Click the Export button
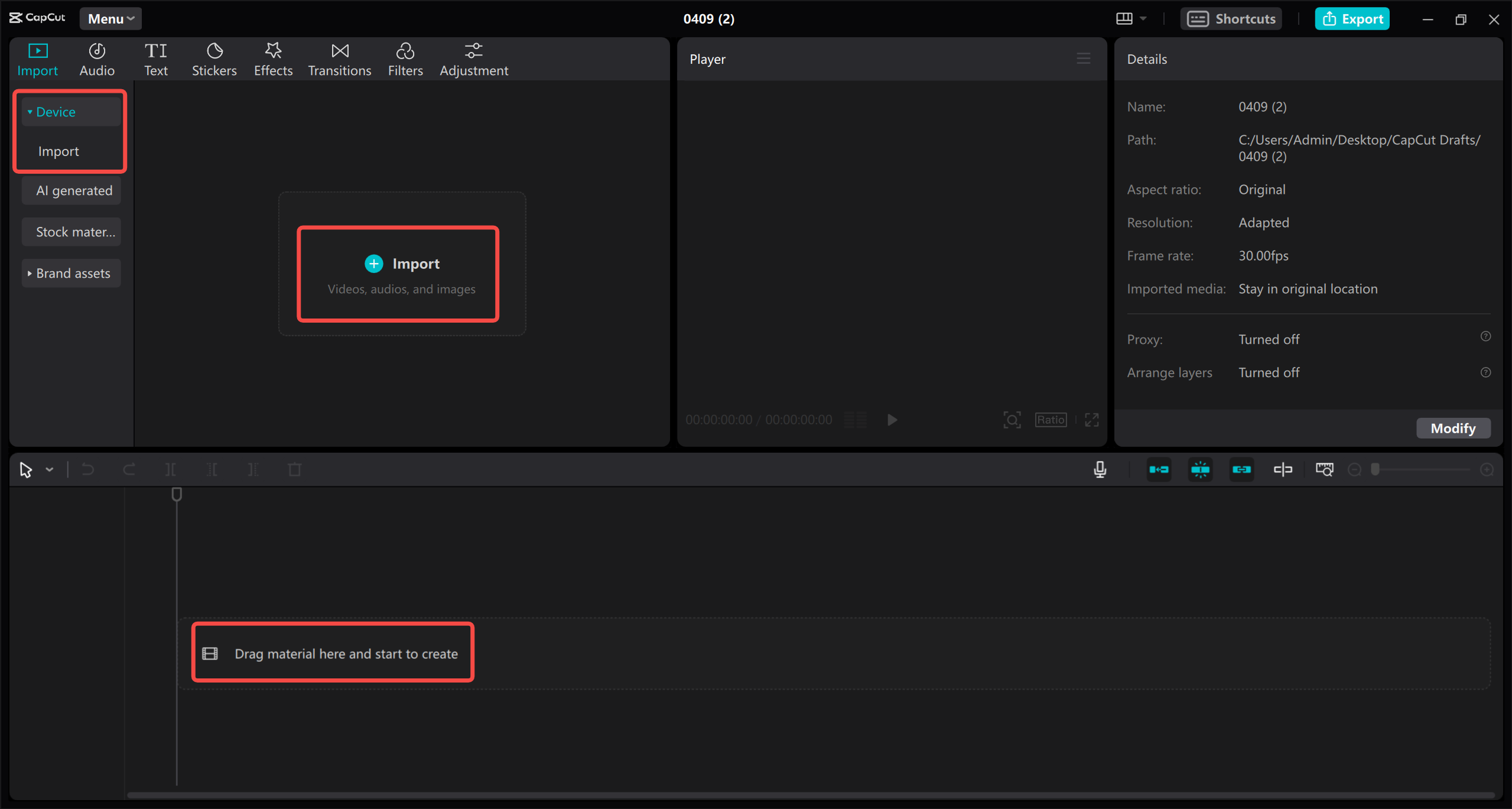This screenshot has height=809, width=1512. point(1352,18)
